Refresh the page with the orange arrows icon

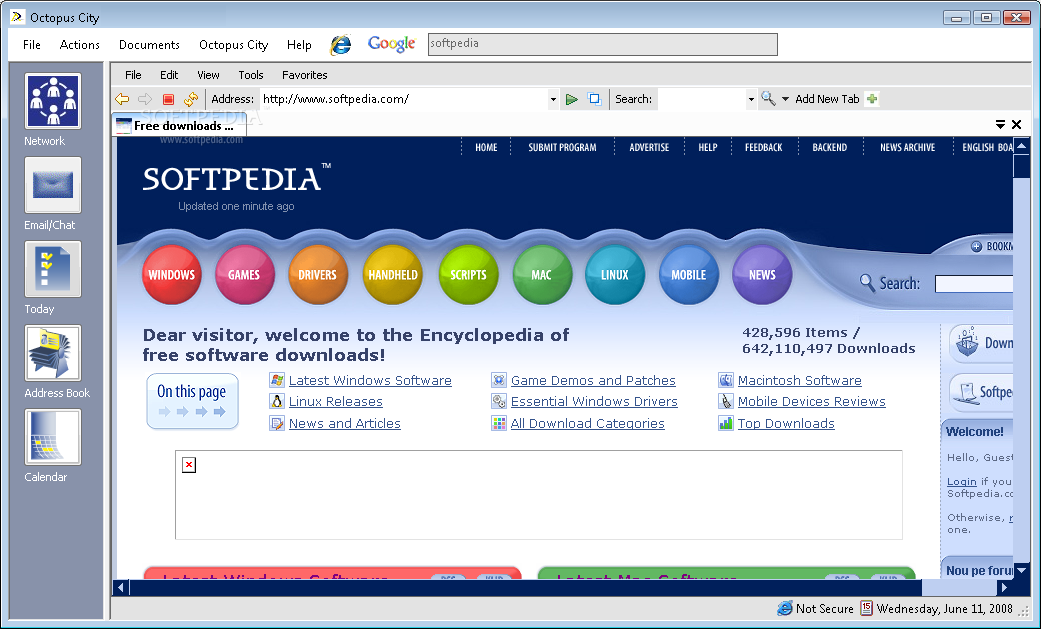[191, 99]
